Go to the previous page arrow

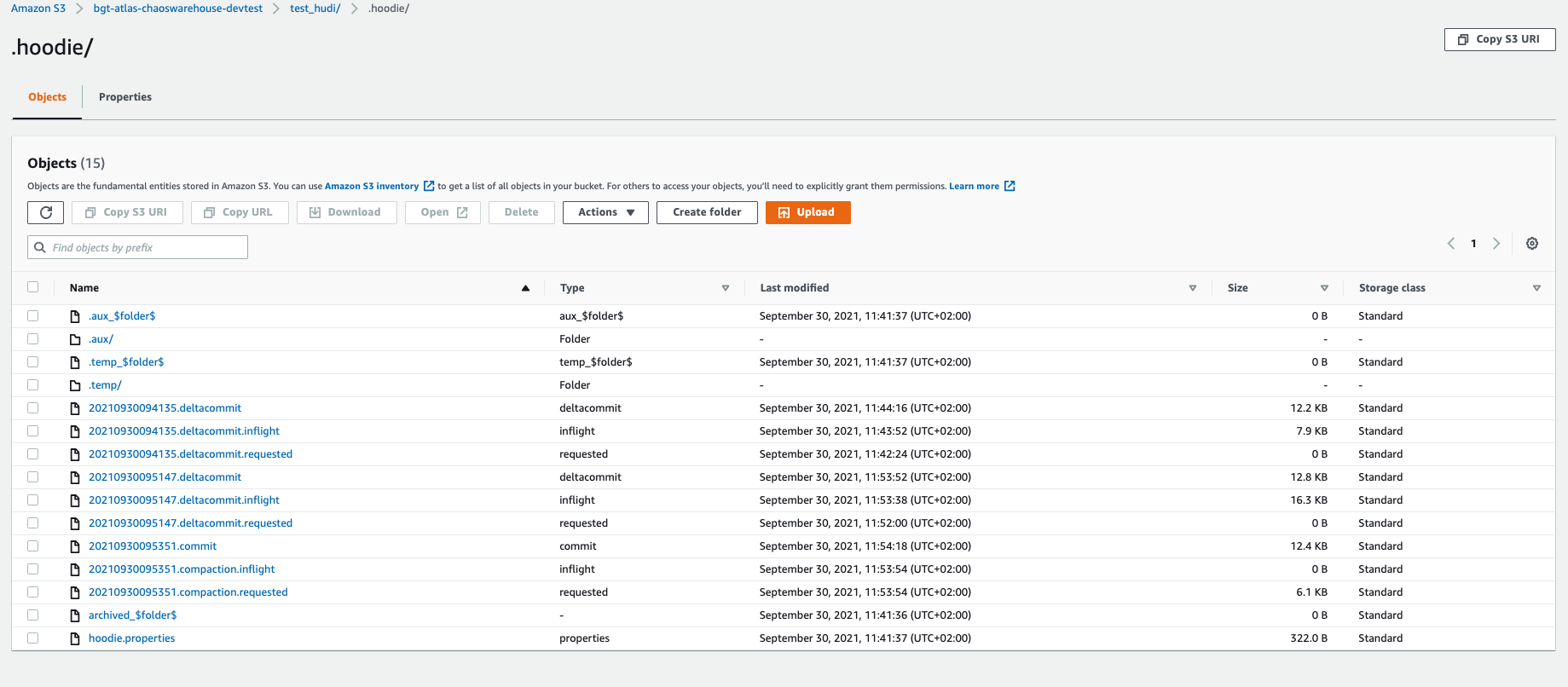click(x=1451, y=244)
